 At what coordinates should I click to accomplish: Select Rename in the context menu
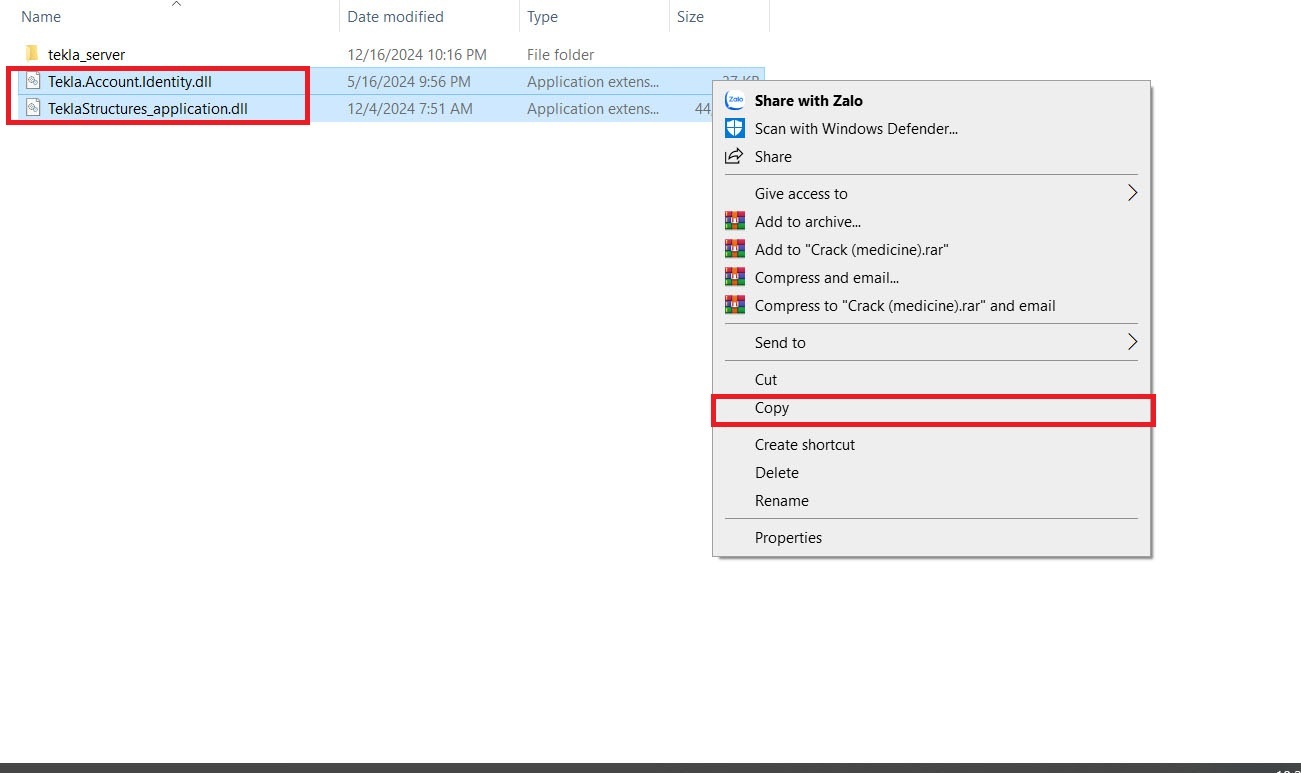click(x=781, y=501)
